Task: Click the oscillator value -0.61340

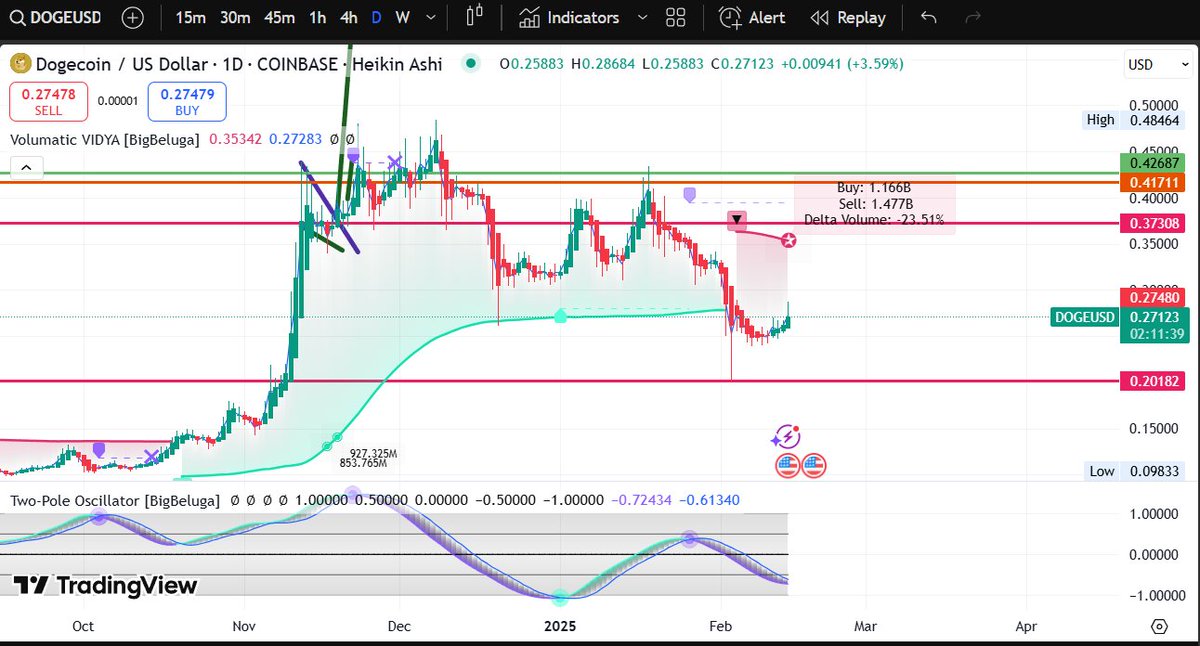Action: coord(709,500)
